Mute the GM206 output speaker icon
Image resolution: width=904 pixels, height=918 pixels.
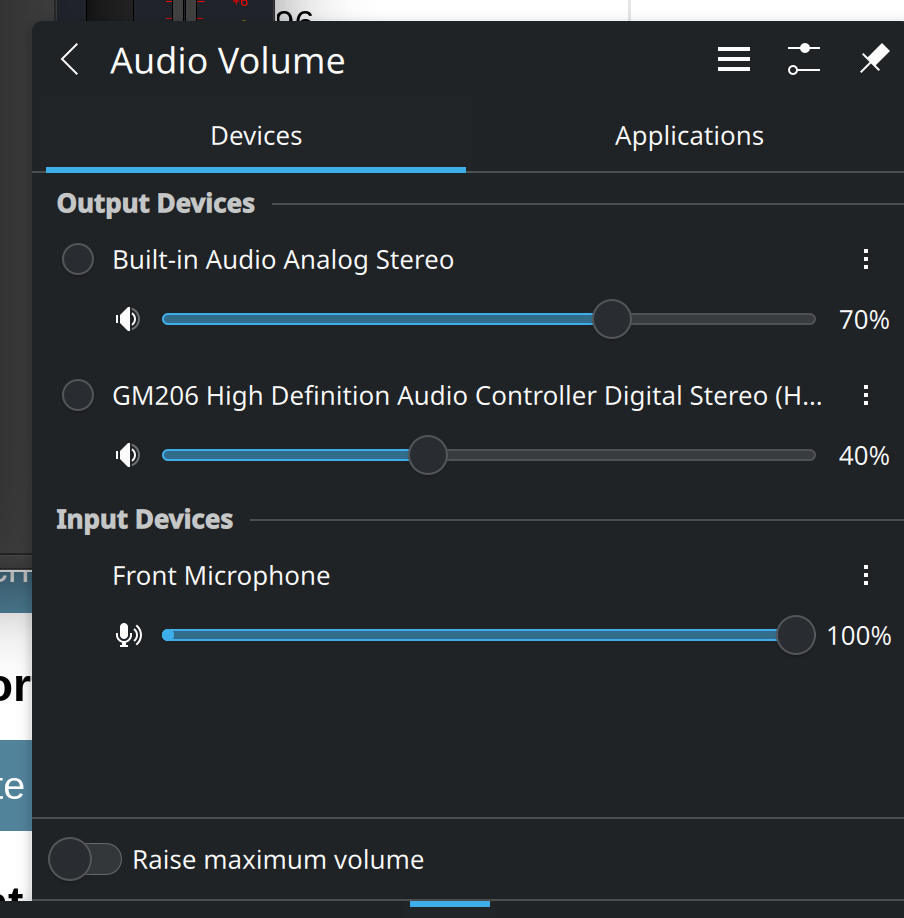[127, 456]
